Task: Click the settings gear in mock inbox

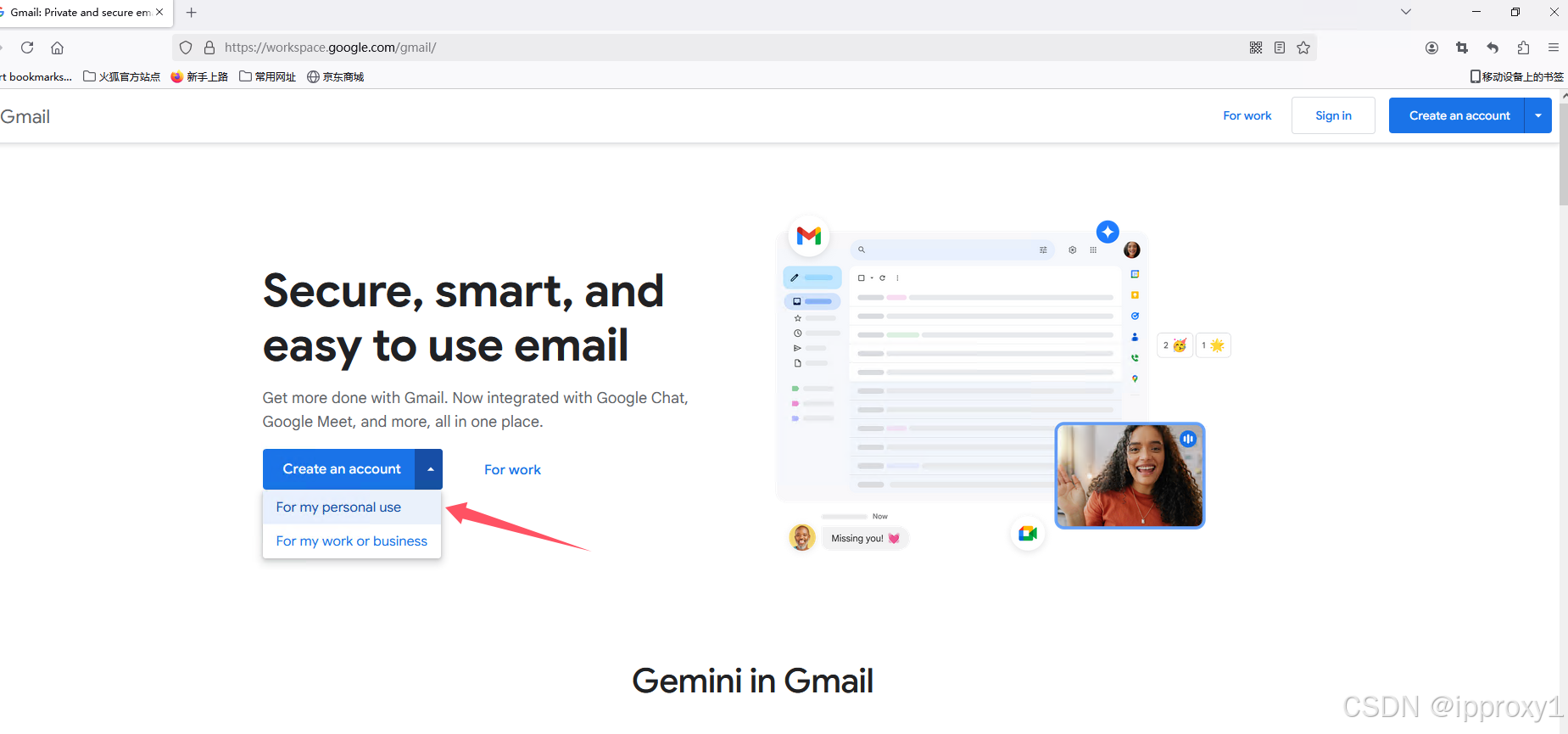Action: tap(1073, 249)
